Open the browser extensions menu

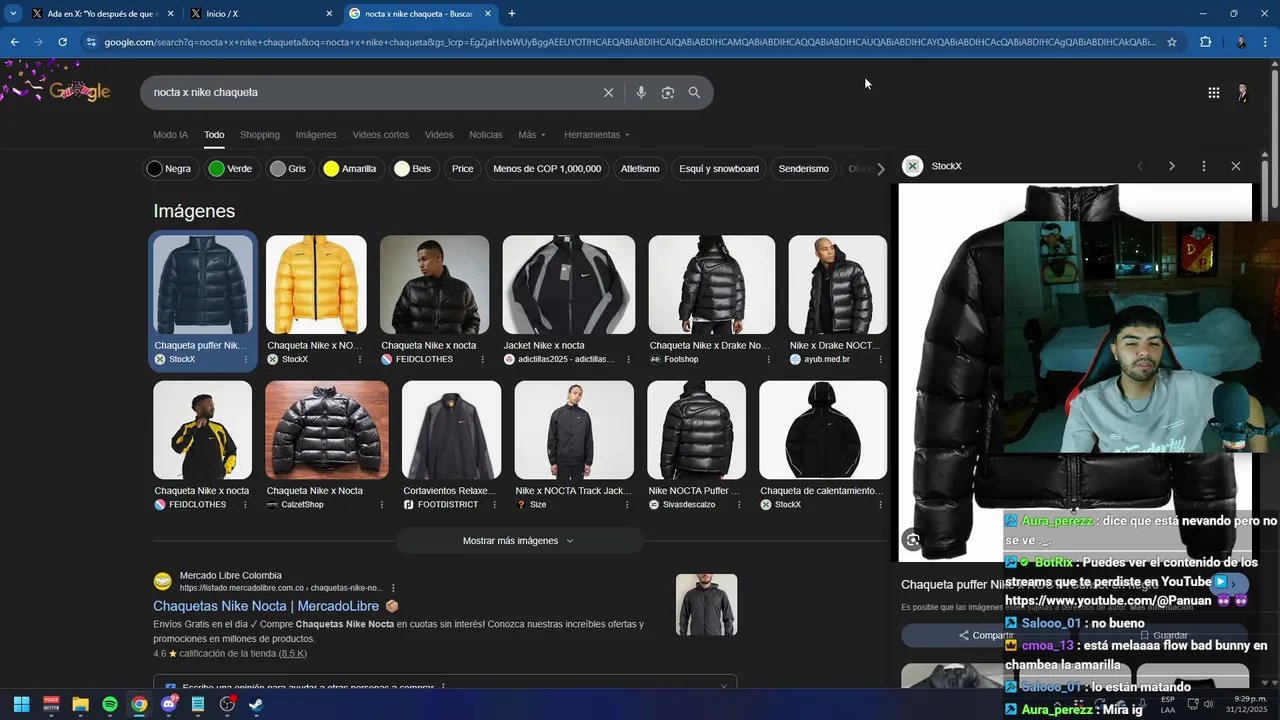tap(1205, 42)
